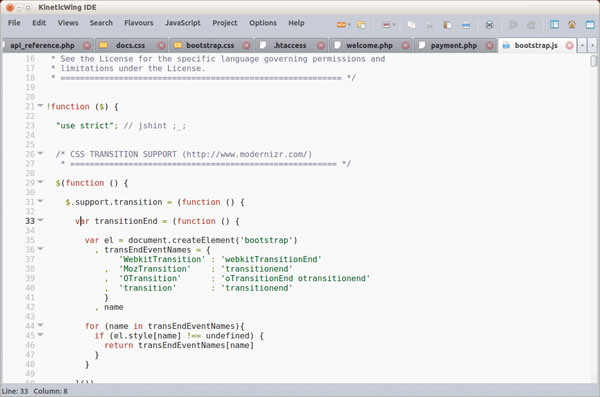Toggle the side panel layout icon
Screen dimensions: 600x397
(x=554, y=25)
